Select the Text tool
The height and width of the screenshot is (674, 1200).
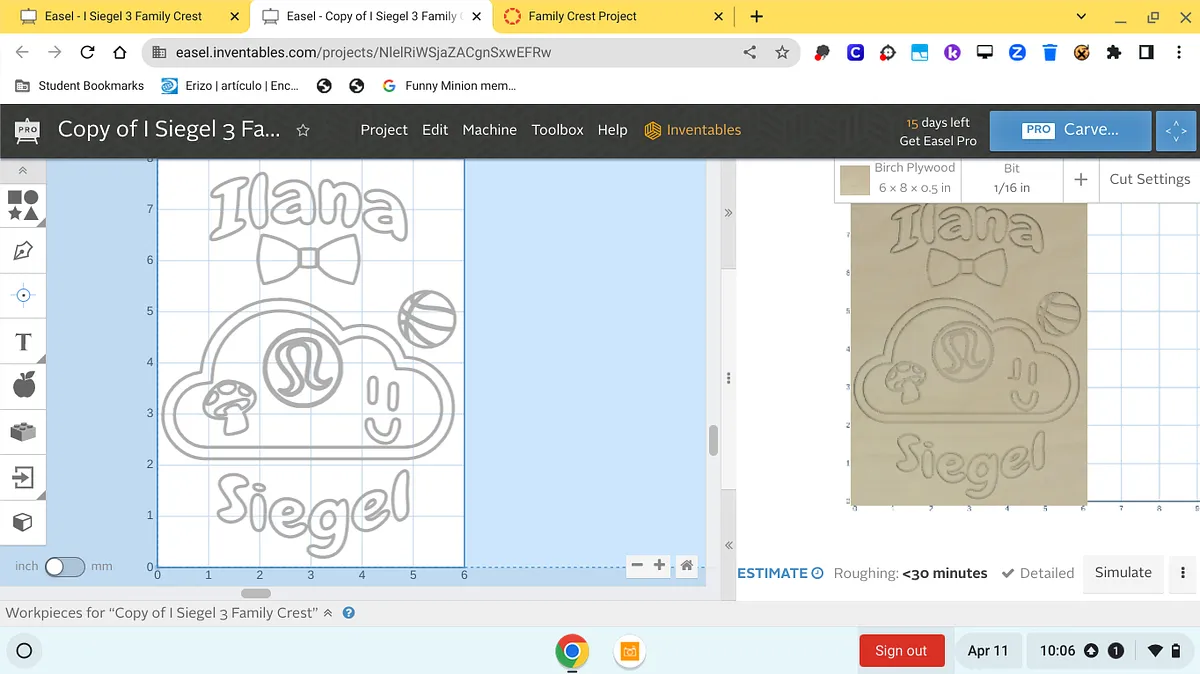23,342
